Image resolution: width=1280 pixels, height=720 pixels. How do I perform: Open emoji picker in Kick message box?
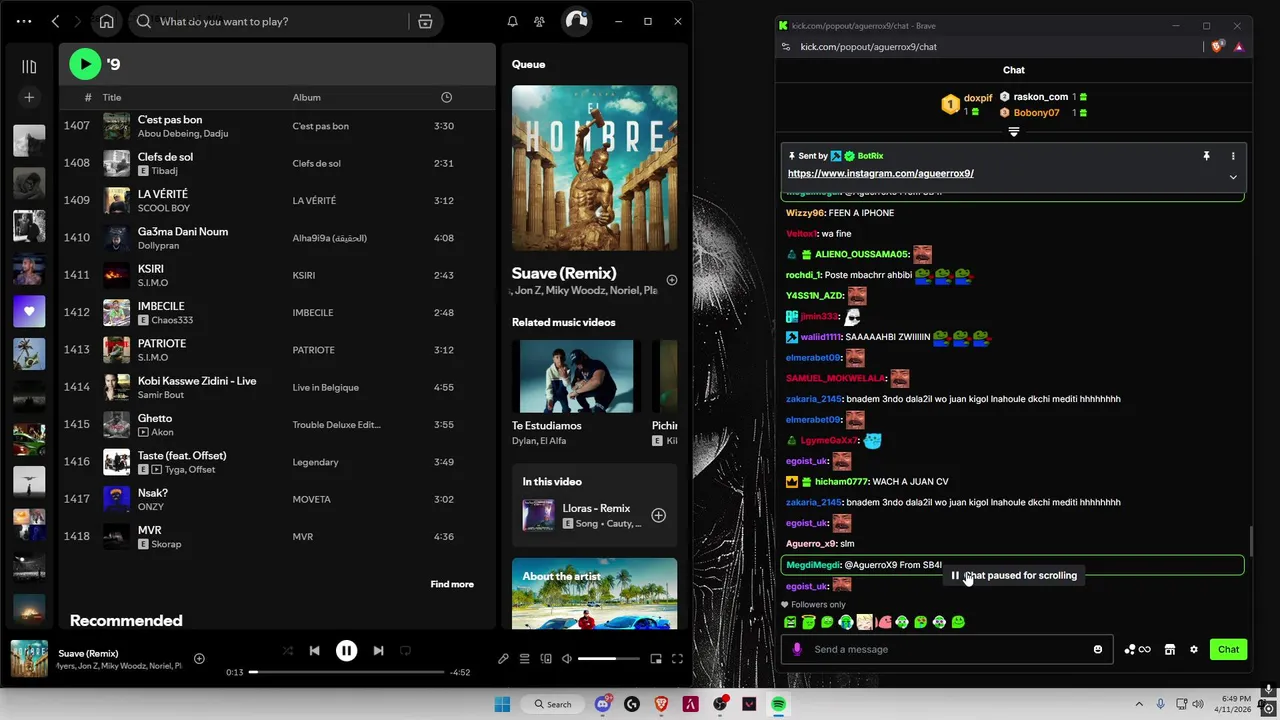tap(1098, 649)
